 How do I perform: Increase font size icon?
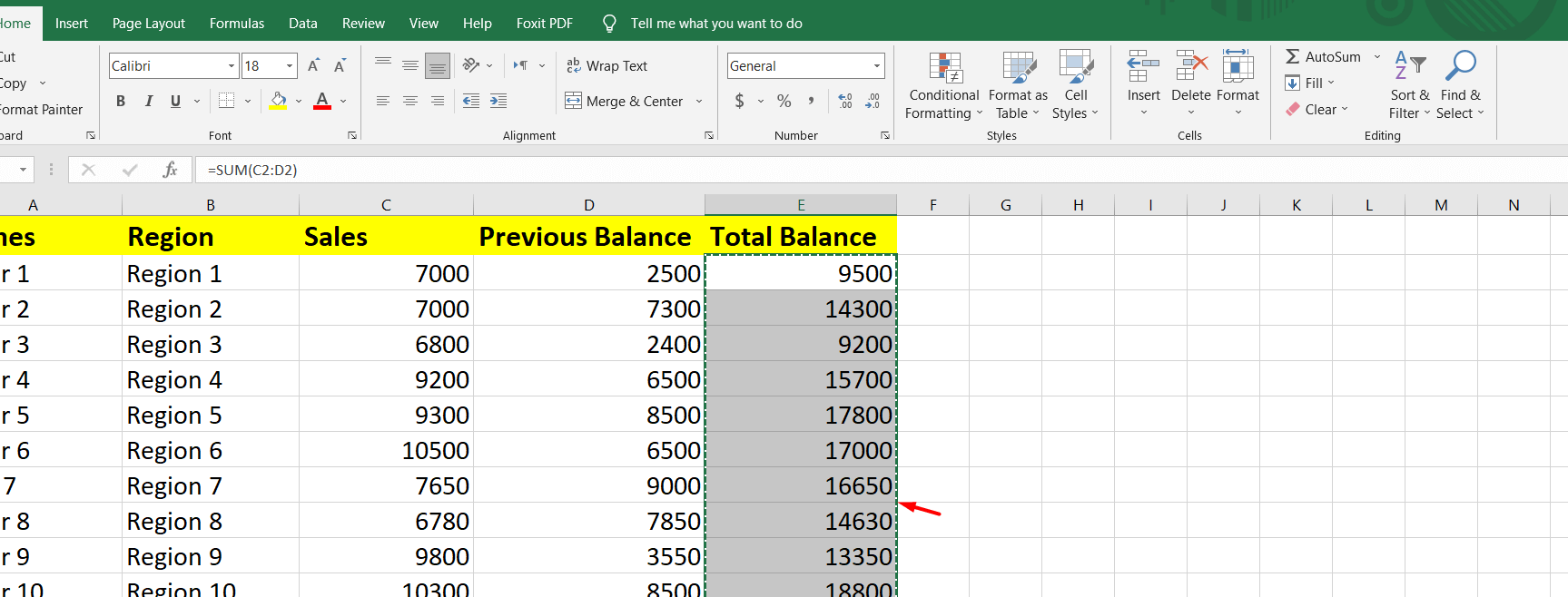coord(313,65)
